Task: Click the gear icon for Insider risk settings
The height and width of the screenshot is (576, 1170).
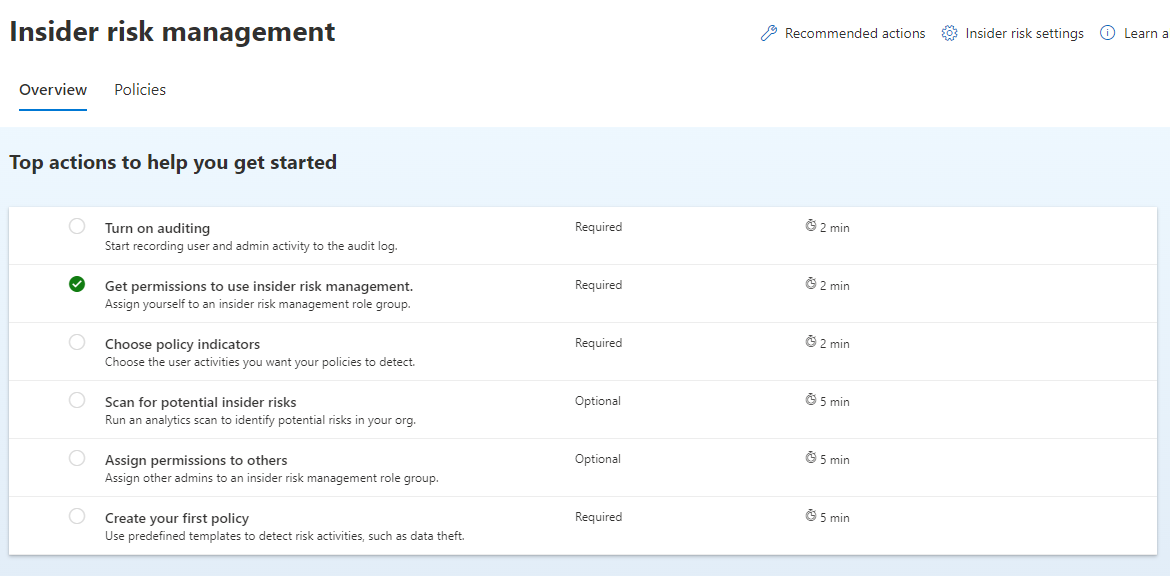Action: (949, 33)
